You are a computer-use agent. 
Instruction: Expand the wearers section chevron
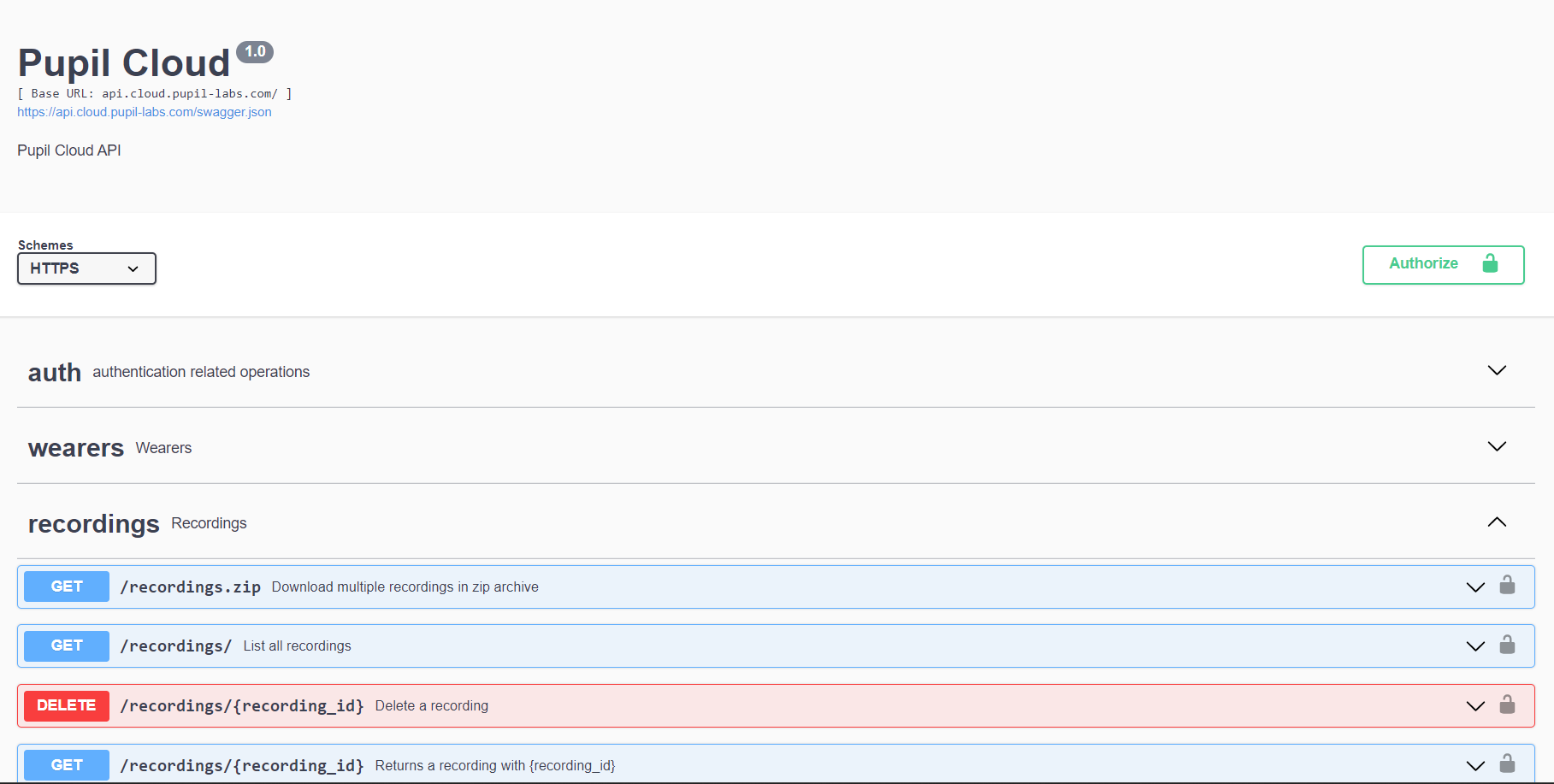(x=1497, y=446)
